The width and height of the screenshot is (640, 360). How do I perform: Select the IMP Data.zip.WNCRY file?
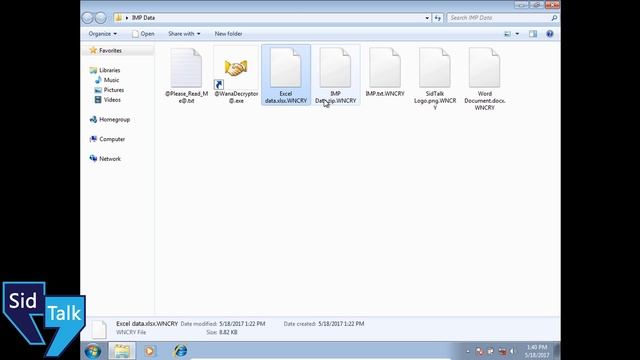point(336,75)
